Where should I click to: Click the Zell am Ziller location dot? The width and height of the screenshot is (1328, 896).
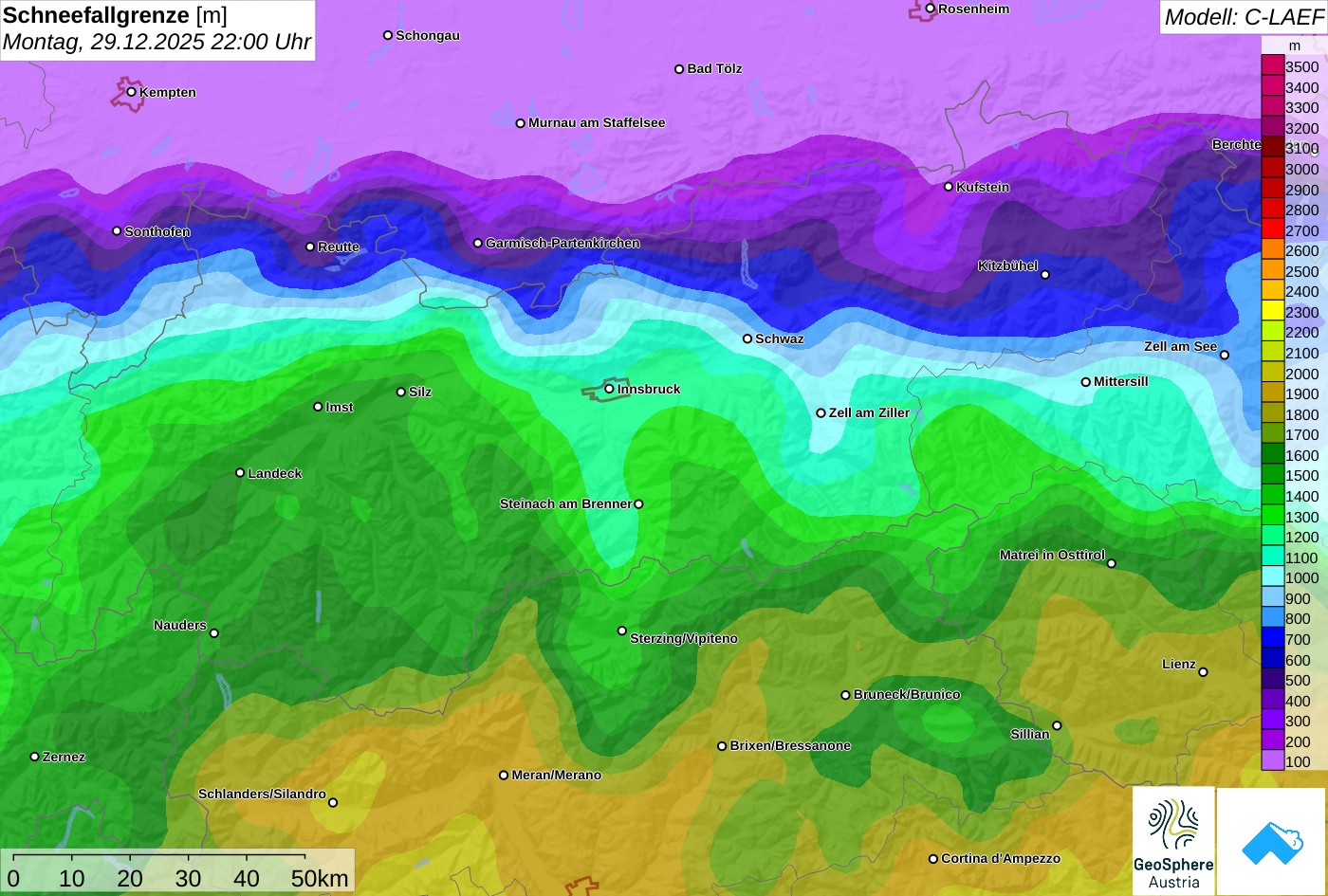click(821, 413)
